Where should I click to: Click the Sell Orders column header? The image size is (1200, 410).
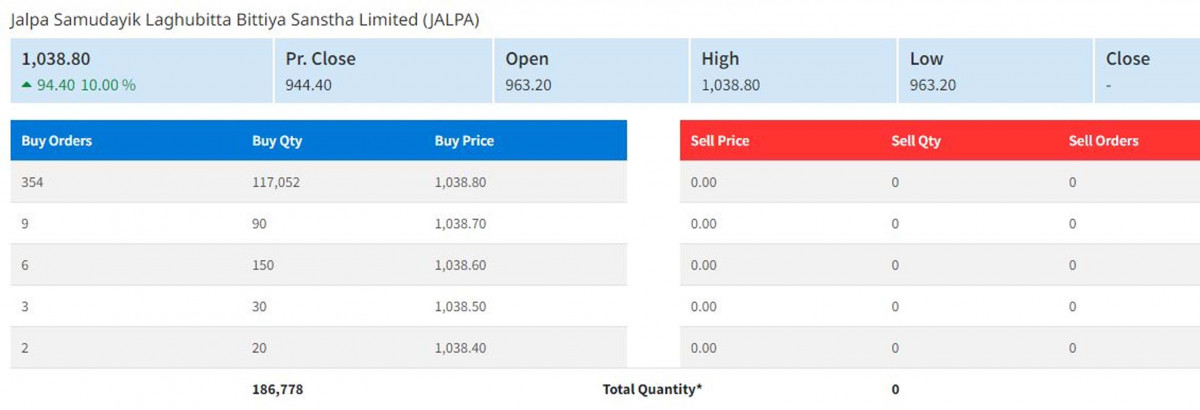1103,141
